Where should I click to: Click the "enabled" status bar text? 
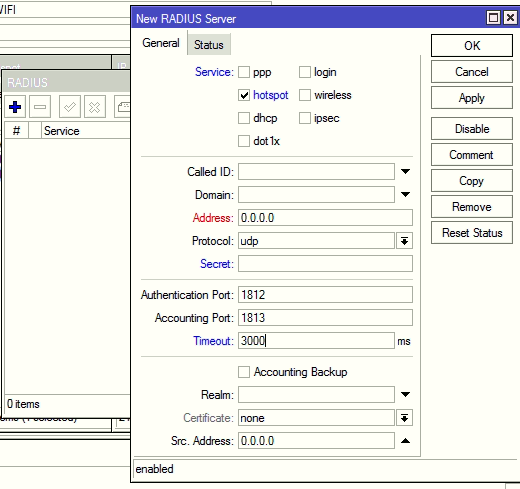(x=154, y=469)
